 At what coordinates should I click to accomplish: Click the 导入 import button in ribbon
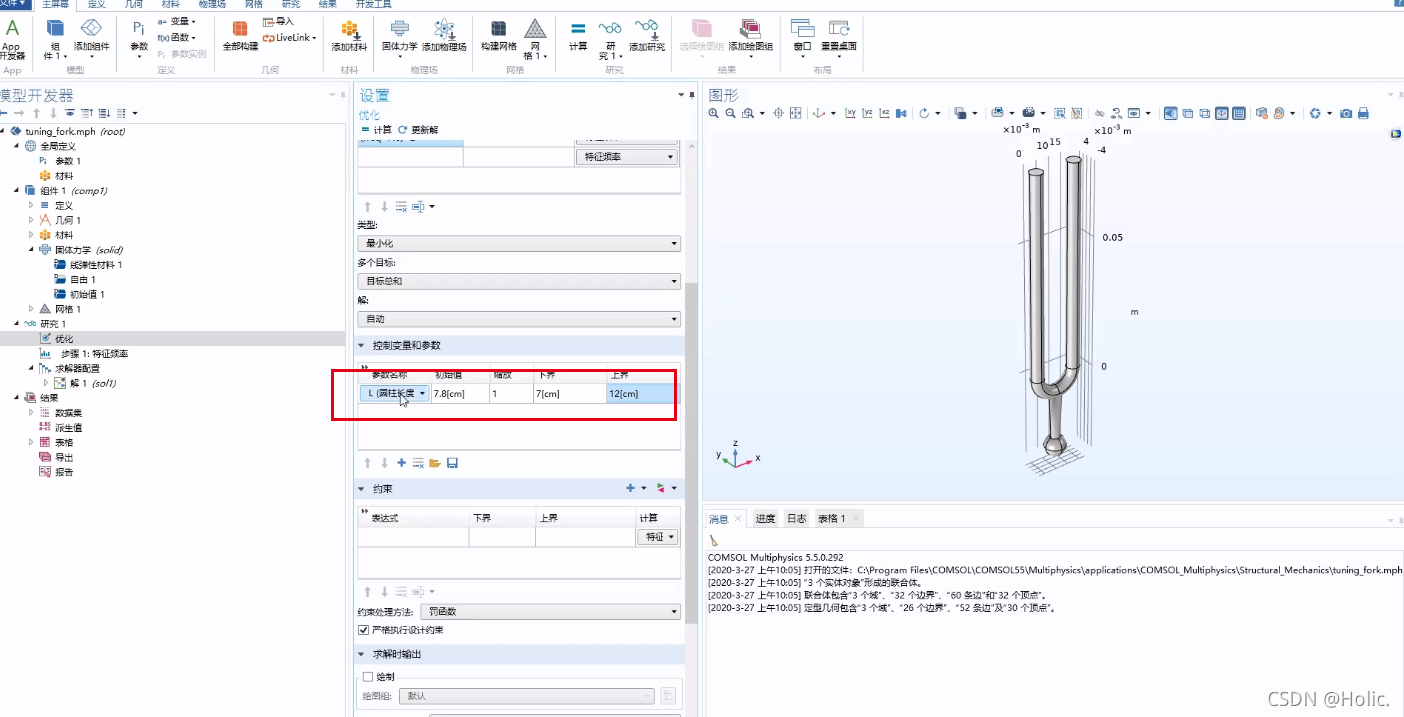coord(278,21)
